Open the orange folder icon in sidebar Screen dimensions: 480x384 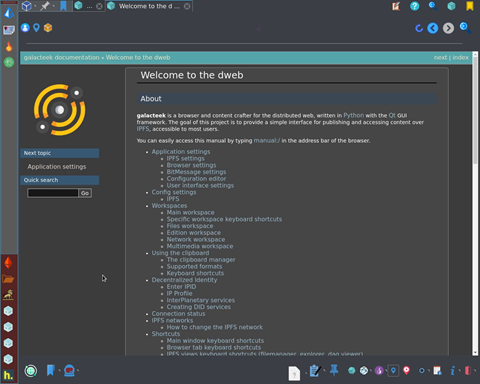8,279
